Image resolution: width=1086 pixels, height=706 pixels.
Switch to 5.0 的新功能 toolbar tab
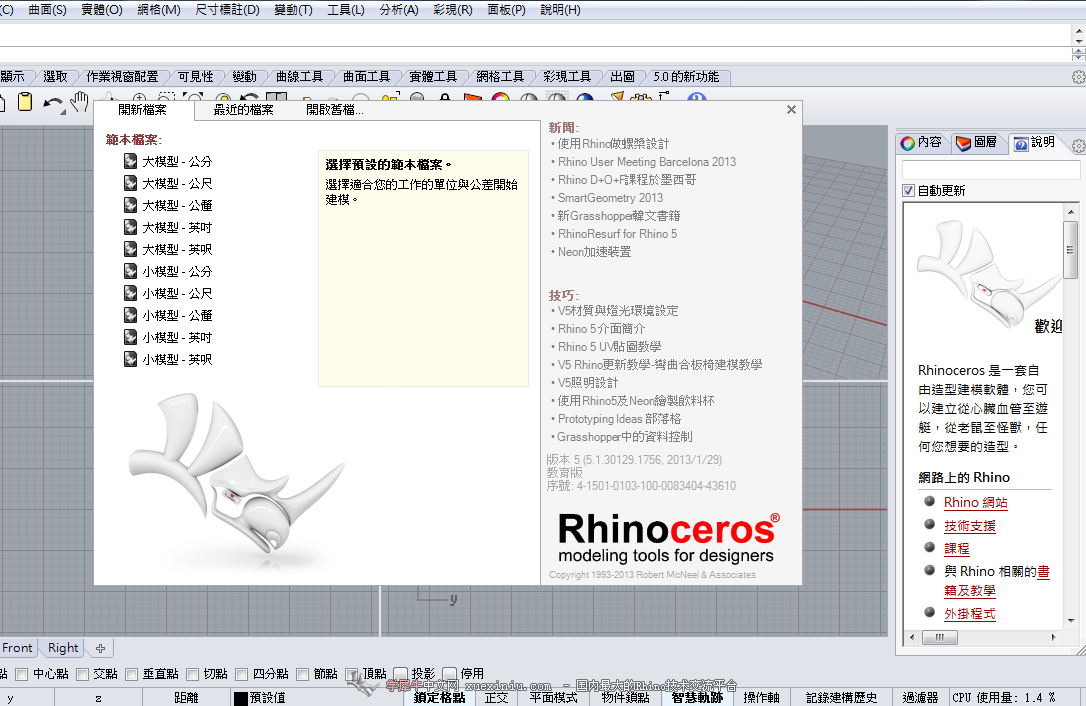point(686,77)
